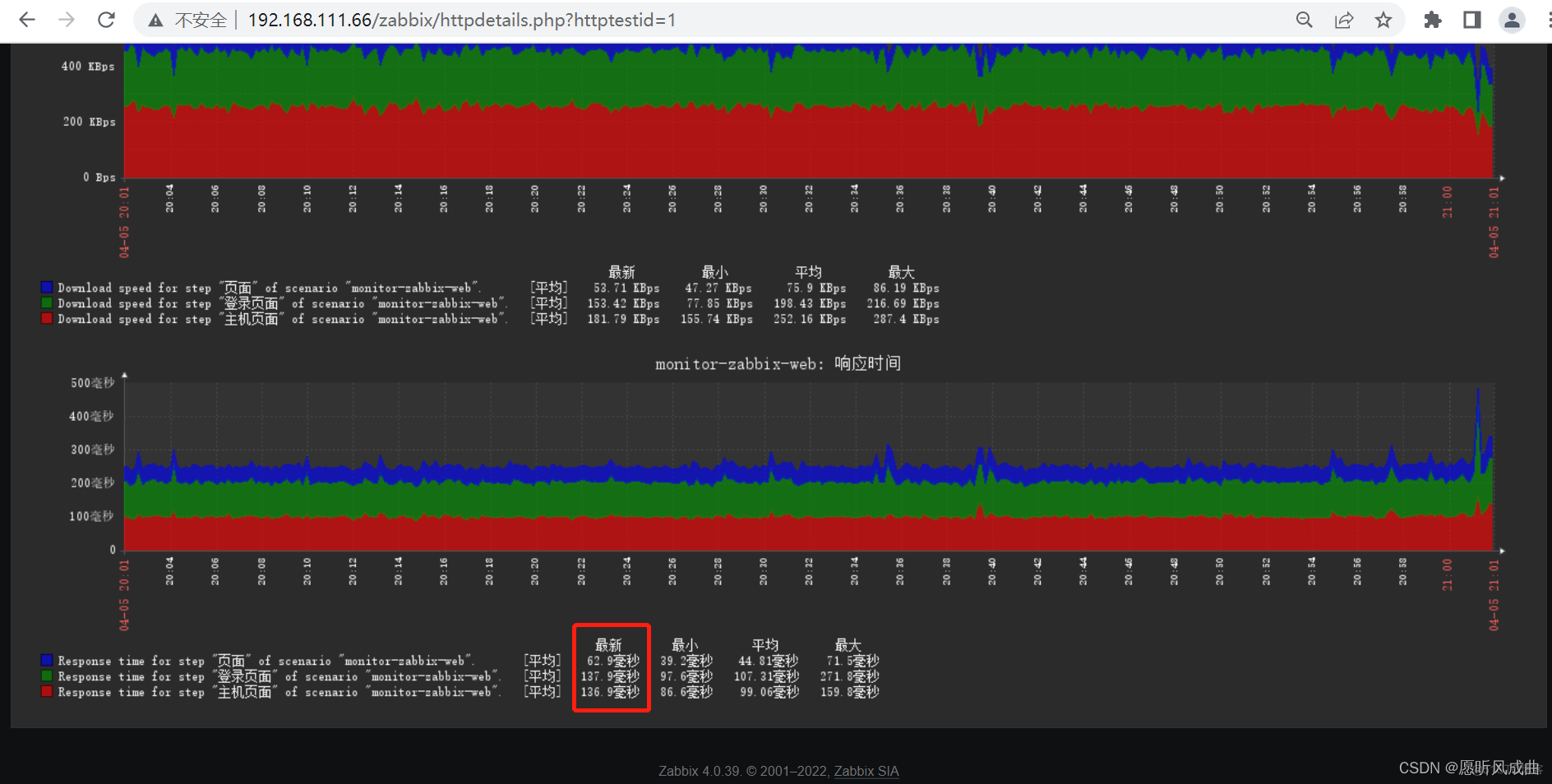The width and height of the screenshot is (1552, 784).
Task: Click the 252.16 KBps average value
Action: tap(810, 320)
